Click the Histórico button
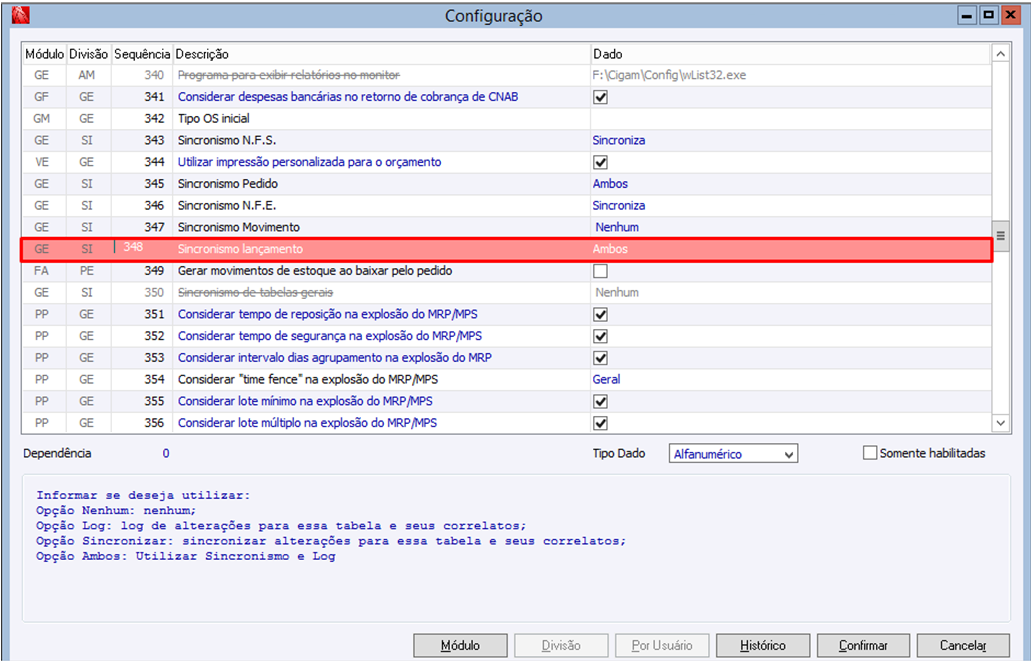The image size is (1031, 661). pyautogui.click(x=763, y=646)
